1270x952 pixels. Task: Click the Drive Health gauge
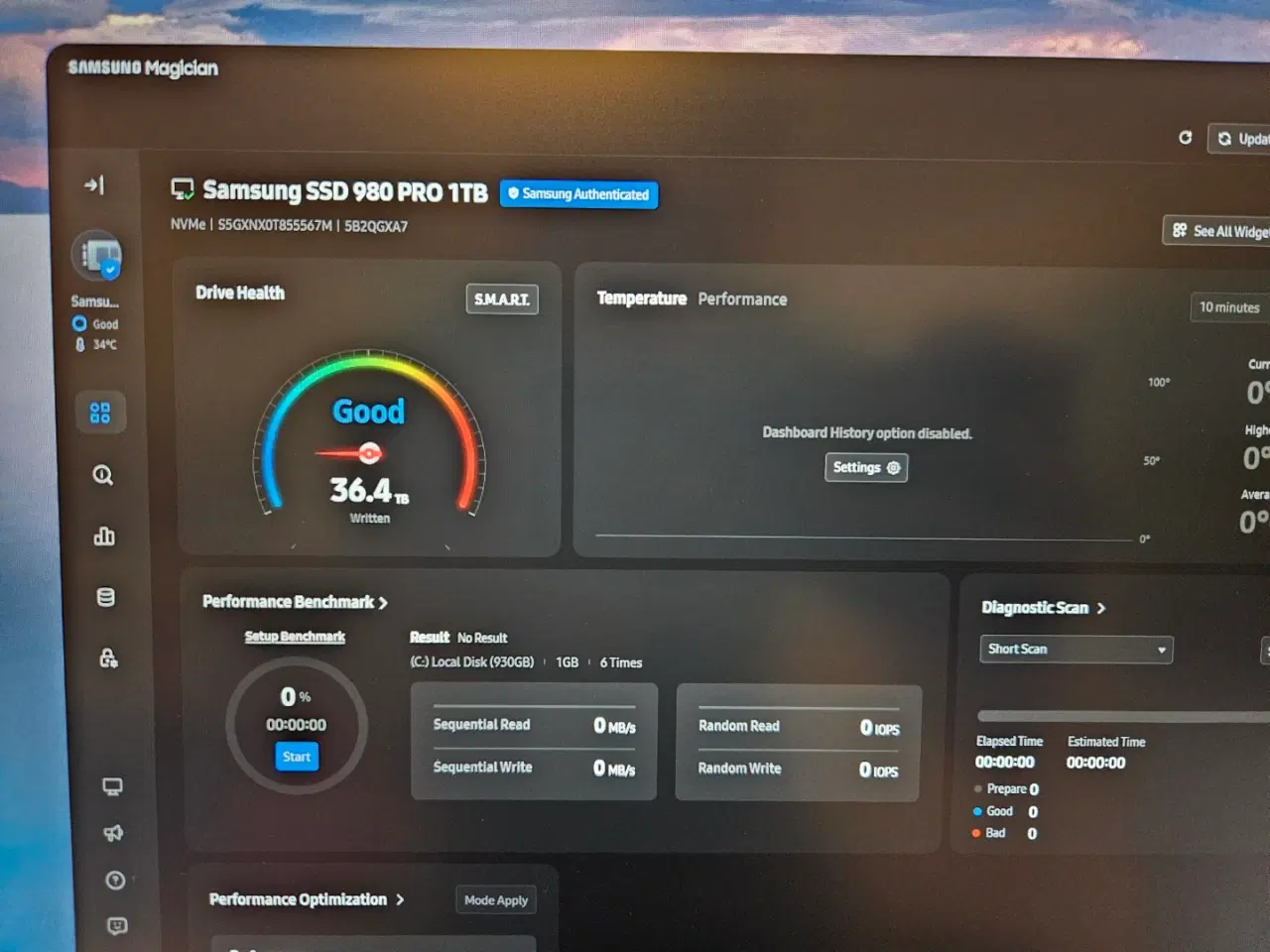(x=369, y=432)
